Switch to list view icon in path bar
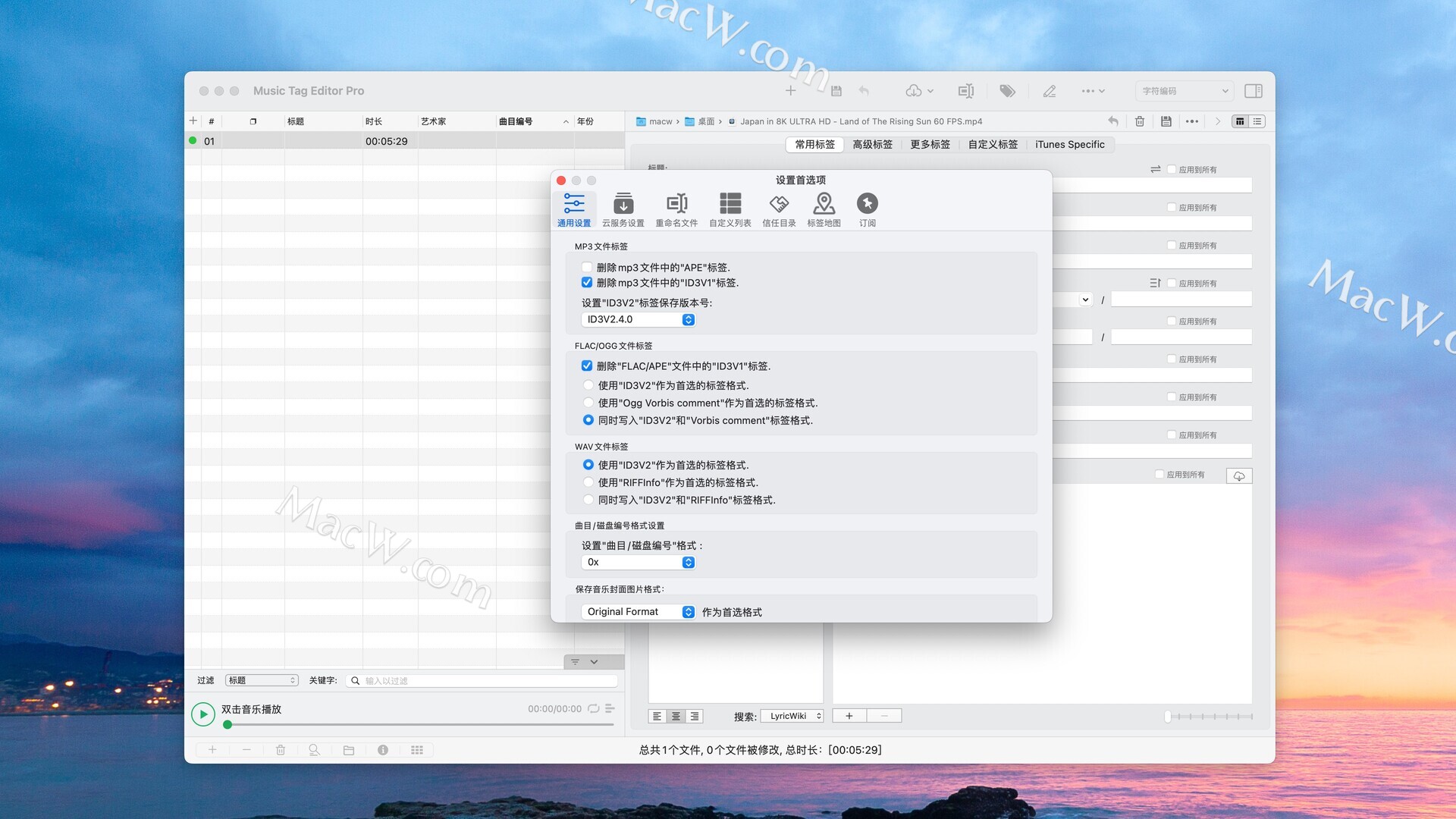This screenshot has width=1456, height=819. click(x=1257, y=121)
